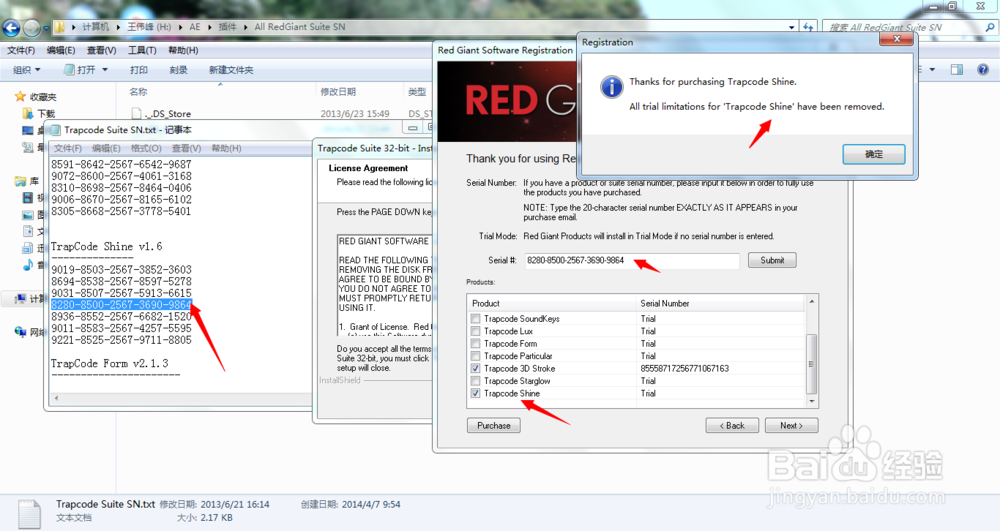Viewport: 1000px width, 531px height.
Task: Click the 确定 button in Registration dialog
Action: click(874, 154)
